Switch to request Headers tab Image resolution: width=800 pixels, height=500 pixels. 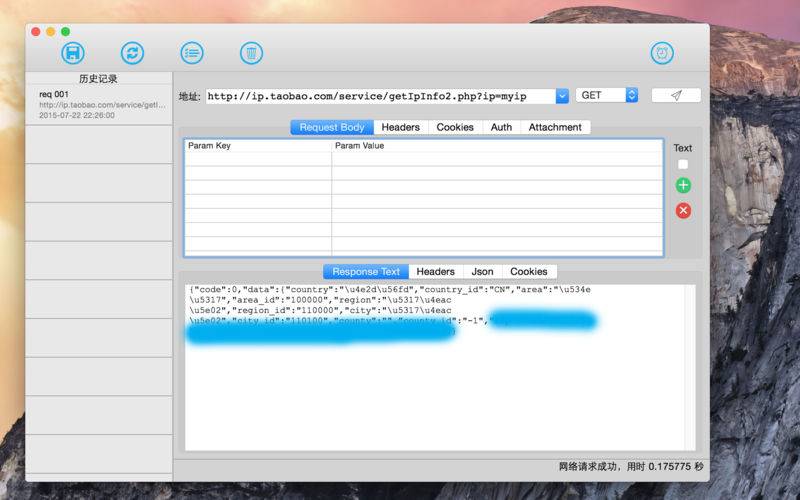pos(401,127)
